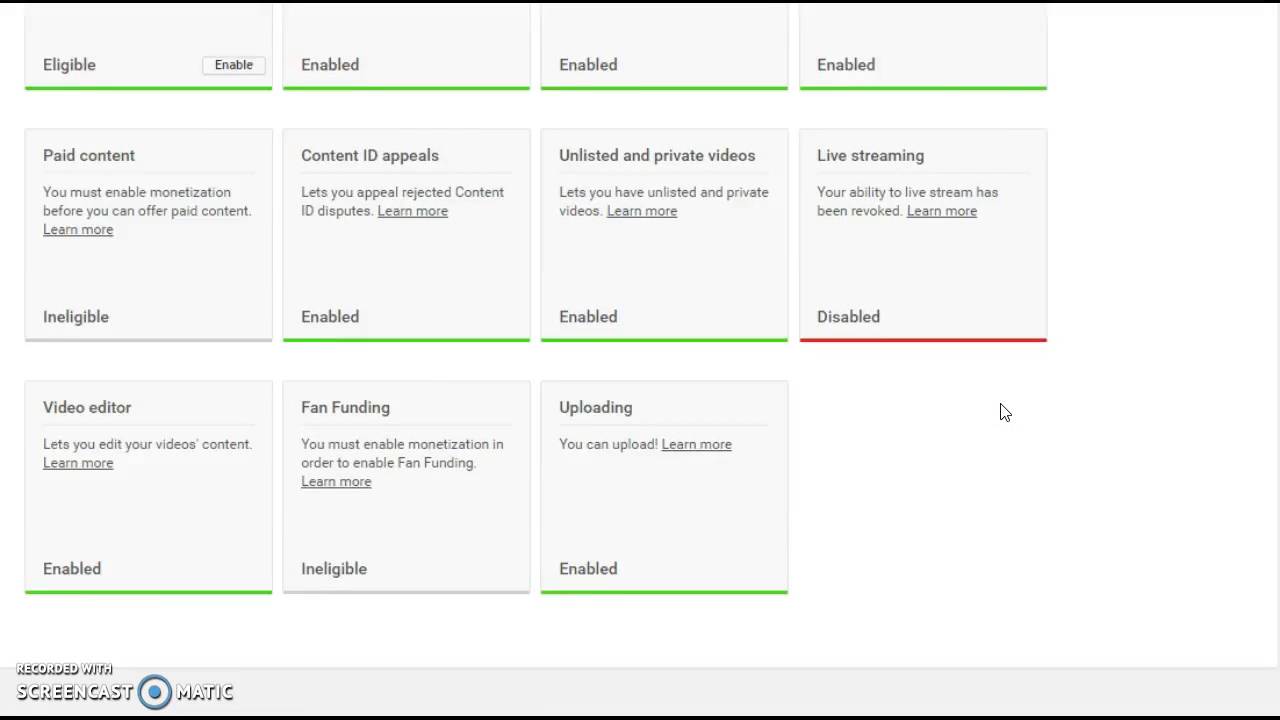Open Learn more link under Video editor
1280x720 pixels.
click(78, 463)
